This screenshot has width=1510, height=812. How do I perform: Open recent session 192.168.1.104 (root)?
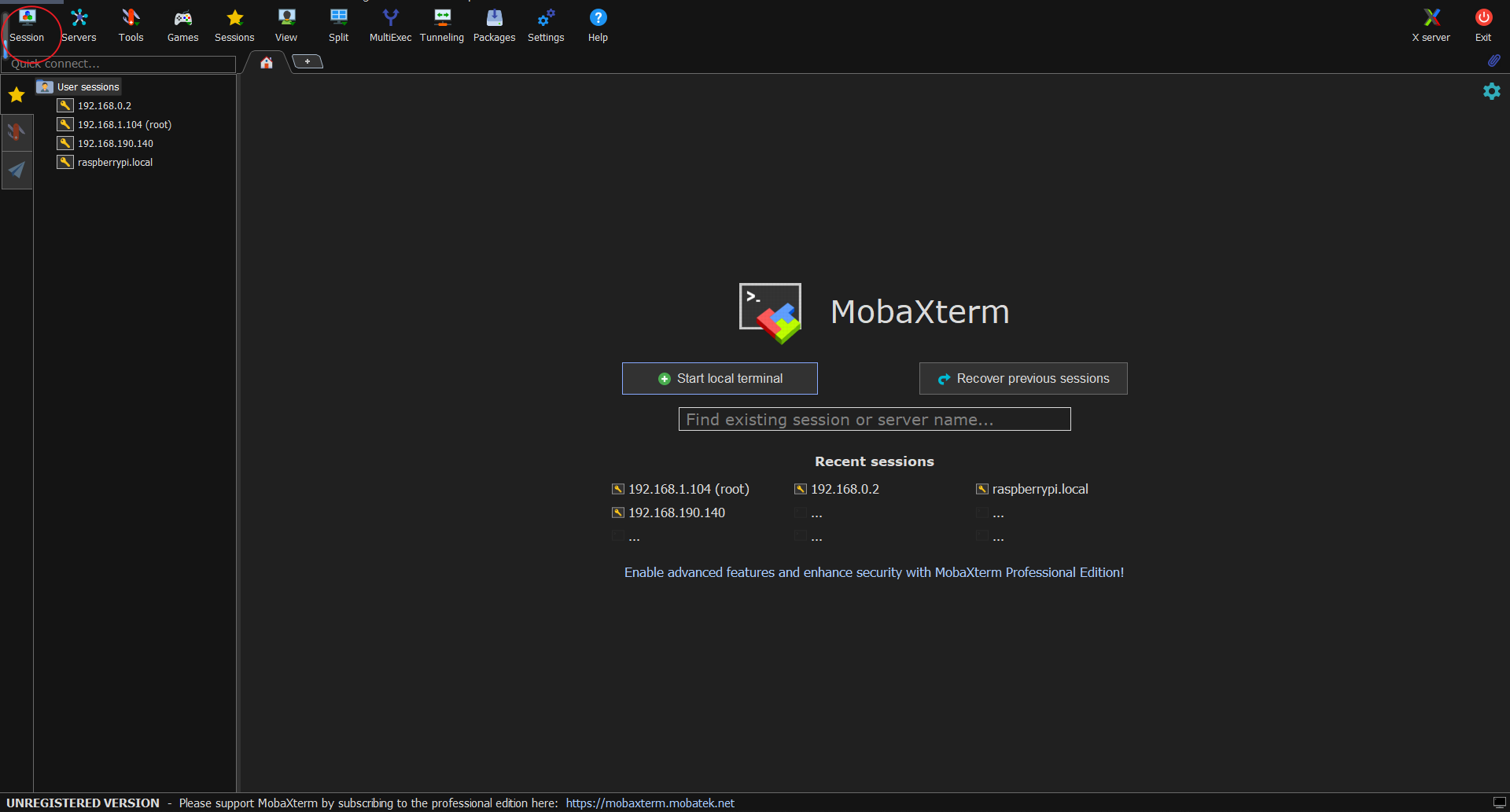681,489
